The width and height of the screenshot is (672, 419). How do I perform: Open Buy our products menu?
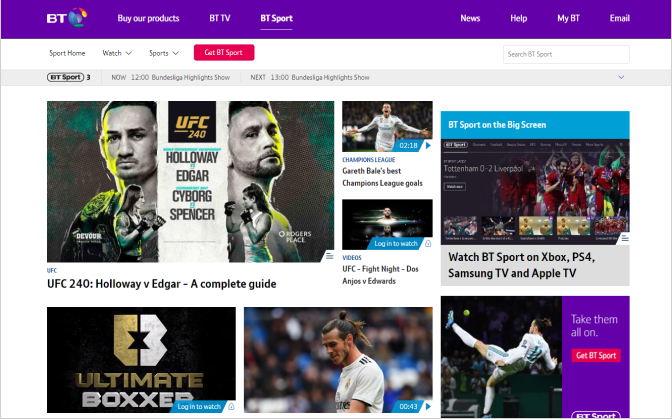148,18
